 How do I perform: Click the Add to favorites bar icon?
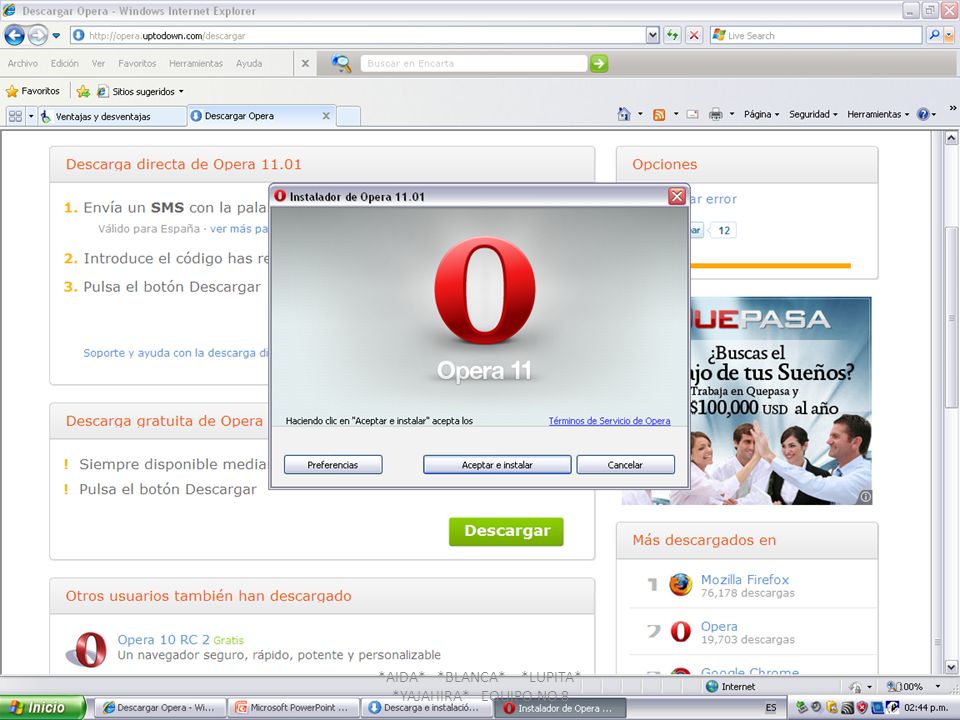click(83, 91)
